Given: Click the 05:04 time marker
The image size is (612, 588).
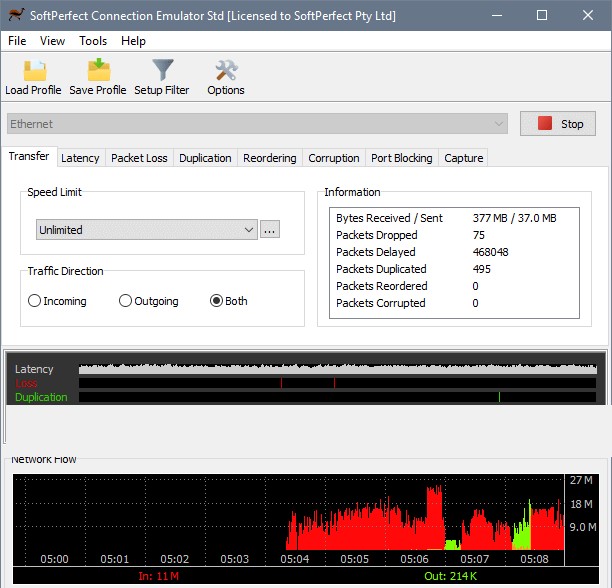Looking at the screenshot, I should pos(295,559).
